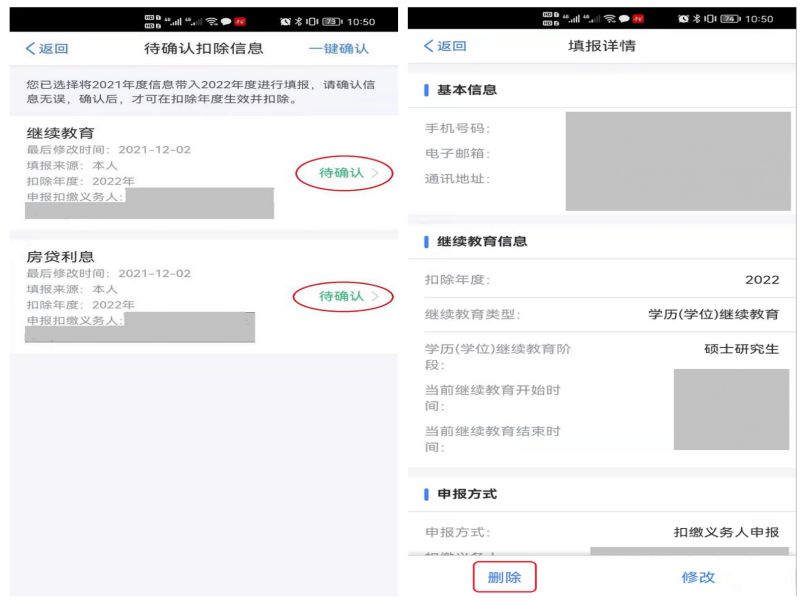The height and width of the screenshot is (604, 806).
Task: Tap vibrate mode icon in right status bar
Action: pyautogui.click(x=710, y=19)
